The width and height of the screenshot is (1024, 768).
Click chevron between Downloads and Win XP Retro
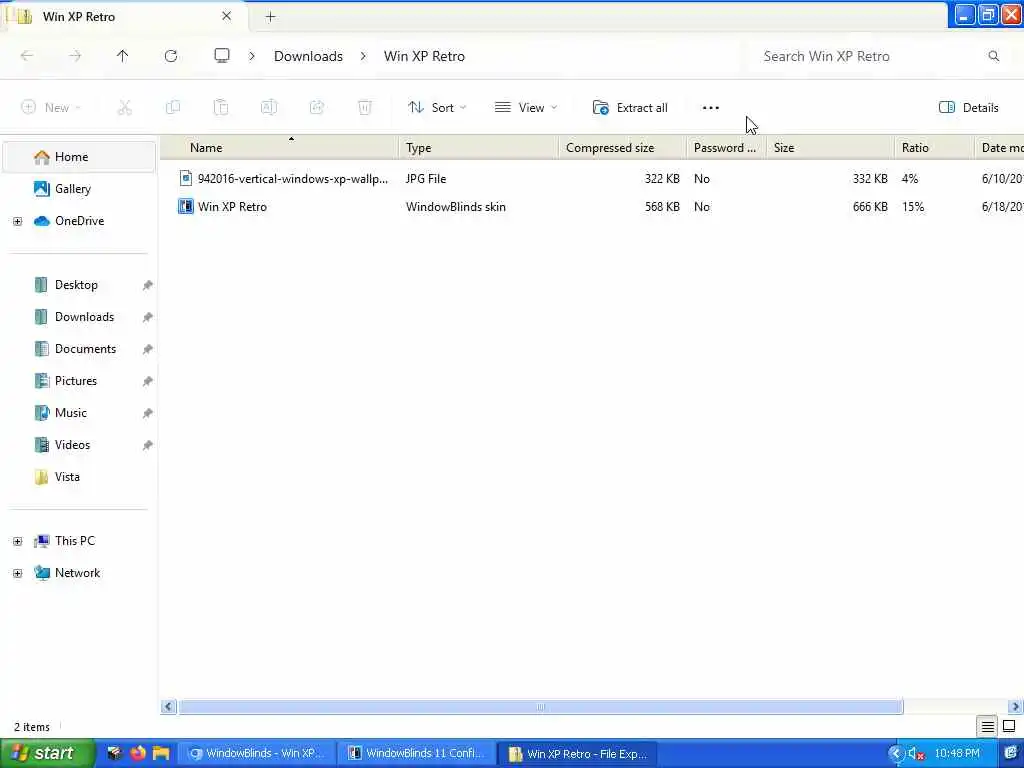(363, 56)
